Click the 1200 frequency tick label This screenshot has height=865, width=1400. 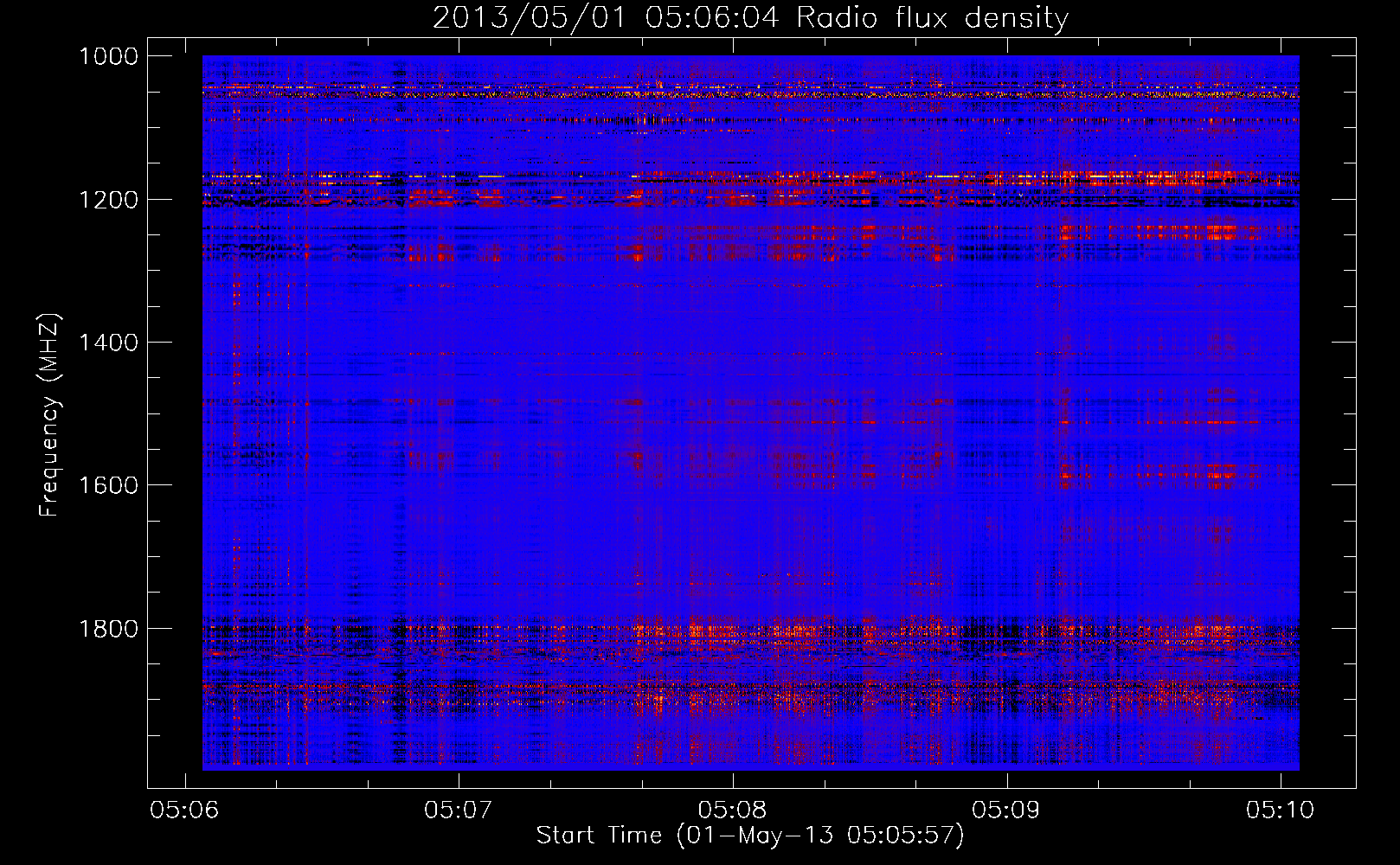tap(108, 200)
